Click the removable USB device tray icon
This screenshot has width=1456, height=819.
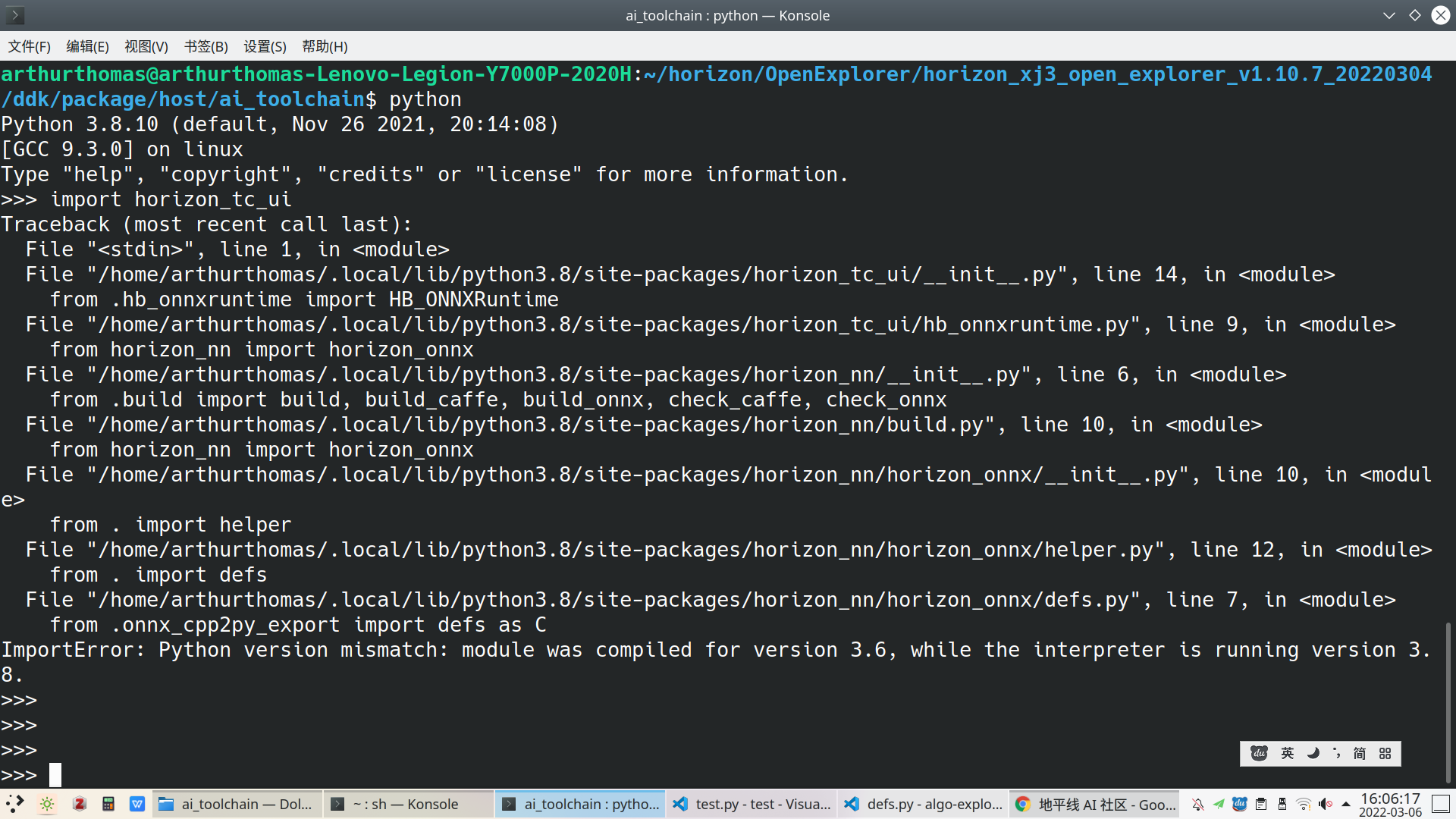point(1282,804)
